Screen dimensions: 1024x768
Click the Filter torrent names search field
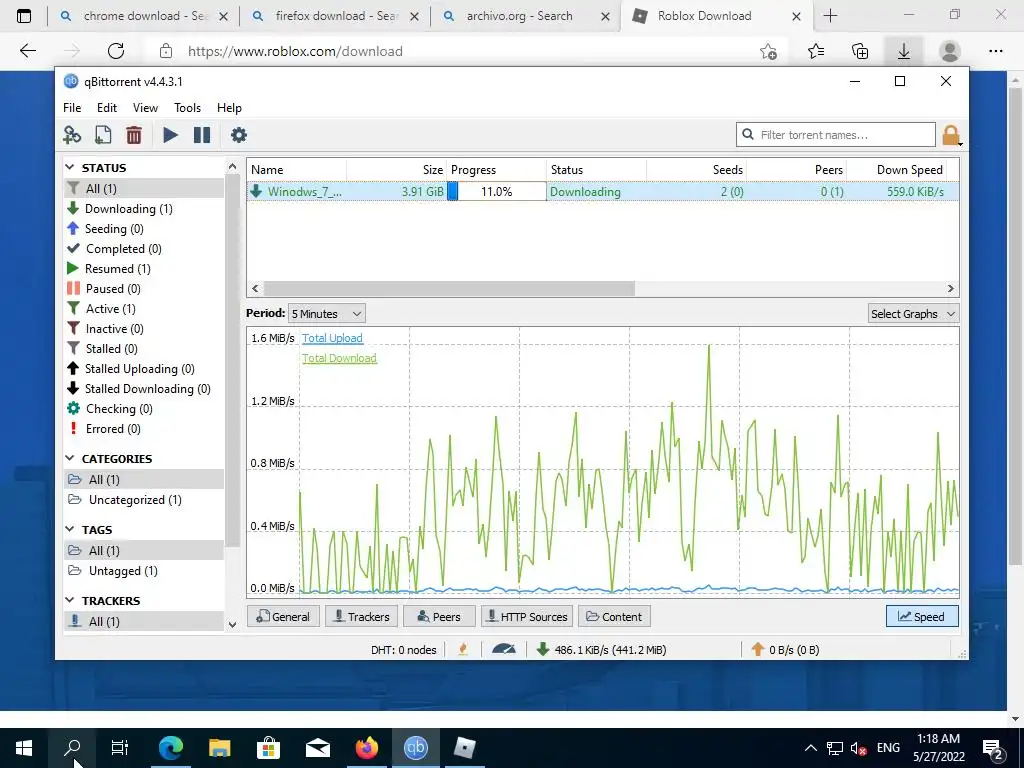[x=836, y=135]
